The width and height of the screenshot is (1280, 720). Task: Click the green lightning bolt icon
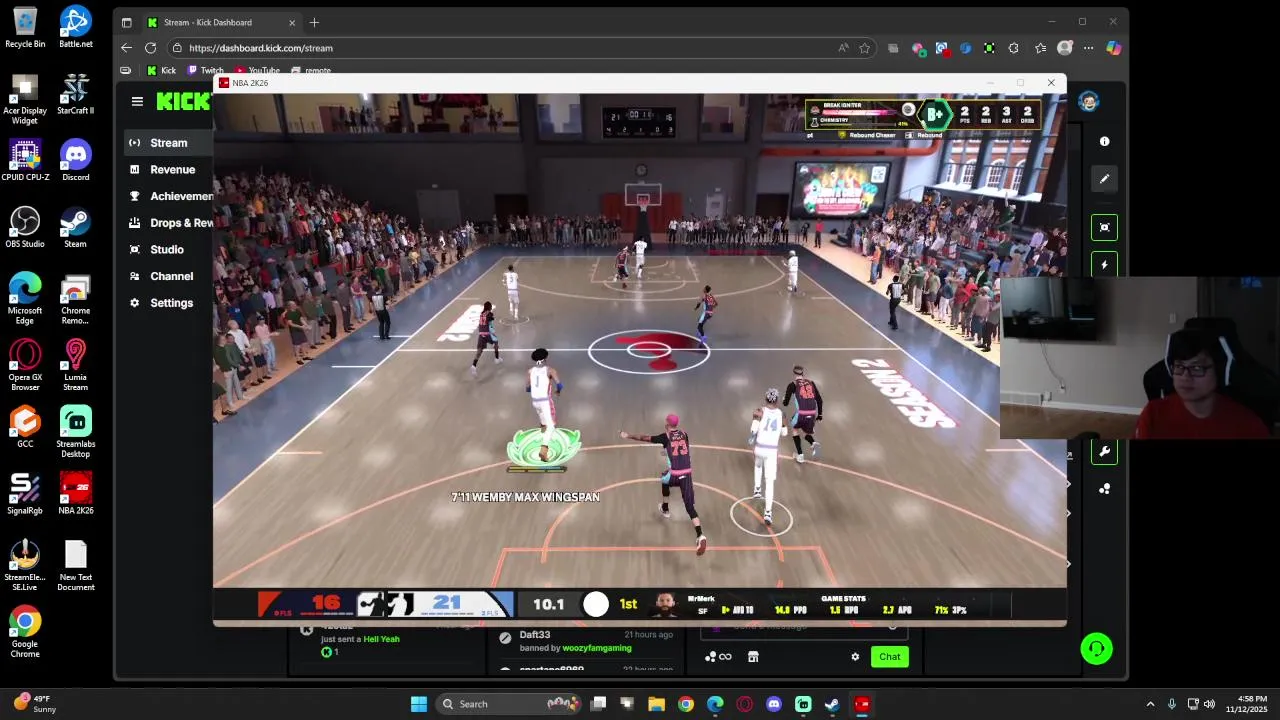pyautogui.click(x=1104, y=265)
